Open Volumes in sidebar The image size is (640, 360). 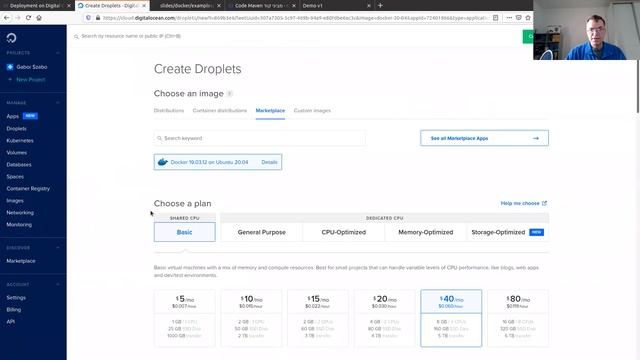pos(17,153)
